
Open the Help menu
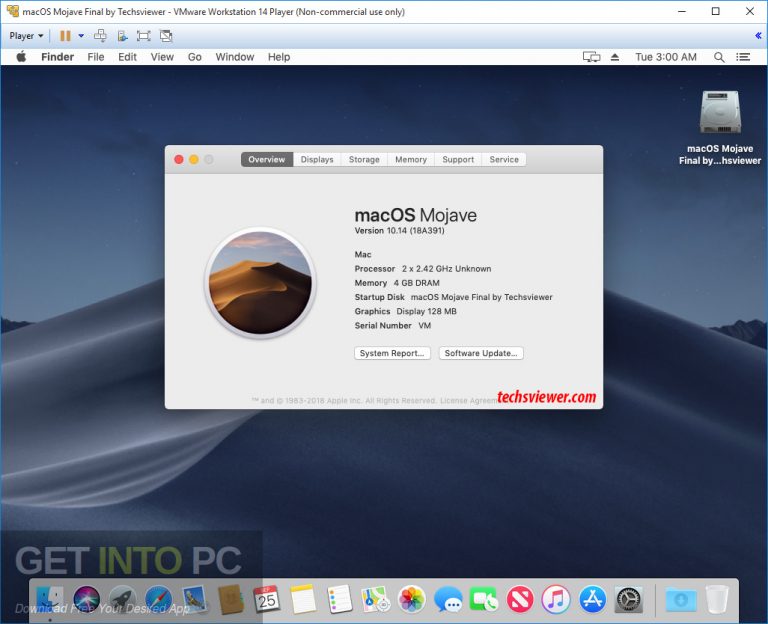coord(279,57)
